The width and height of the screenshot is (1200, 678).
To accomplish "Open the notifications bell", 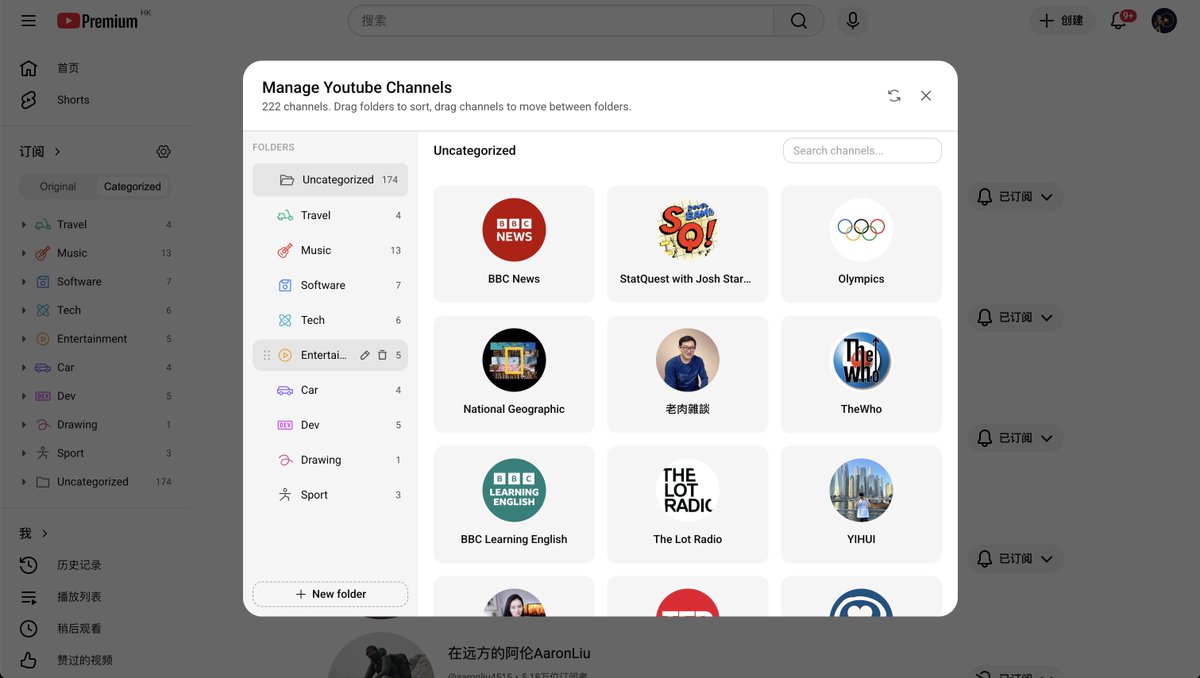I will (1119, 21).
